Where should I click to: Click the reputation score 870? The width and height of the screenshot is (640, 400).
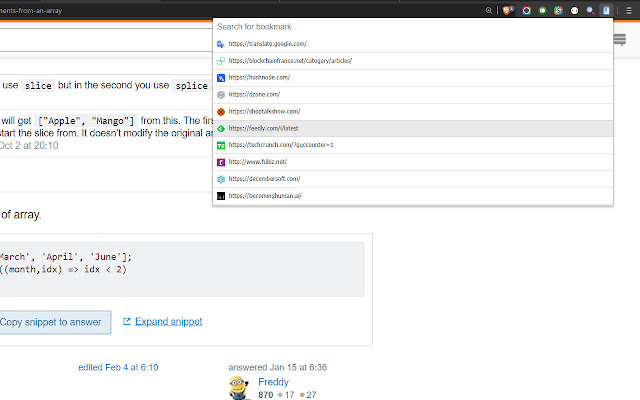coord(265,395)
